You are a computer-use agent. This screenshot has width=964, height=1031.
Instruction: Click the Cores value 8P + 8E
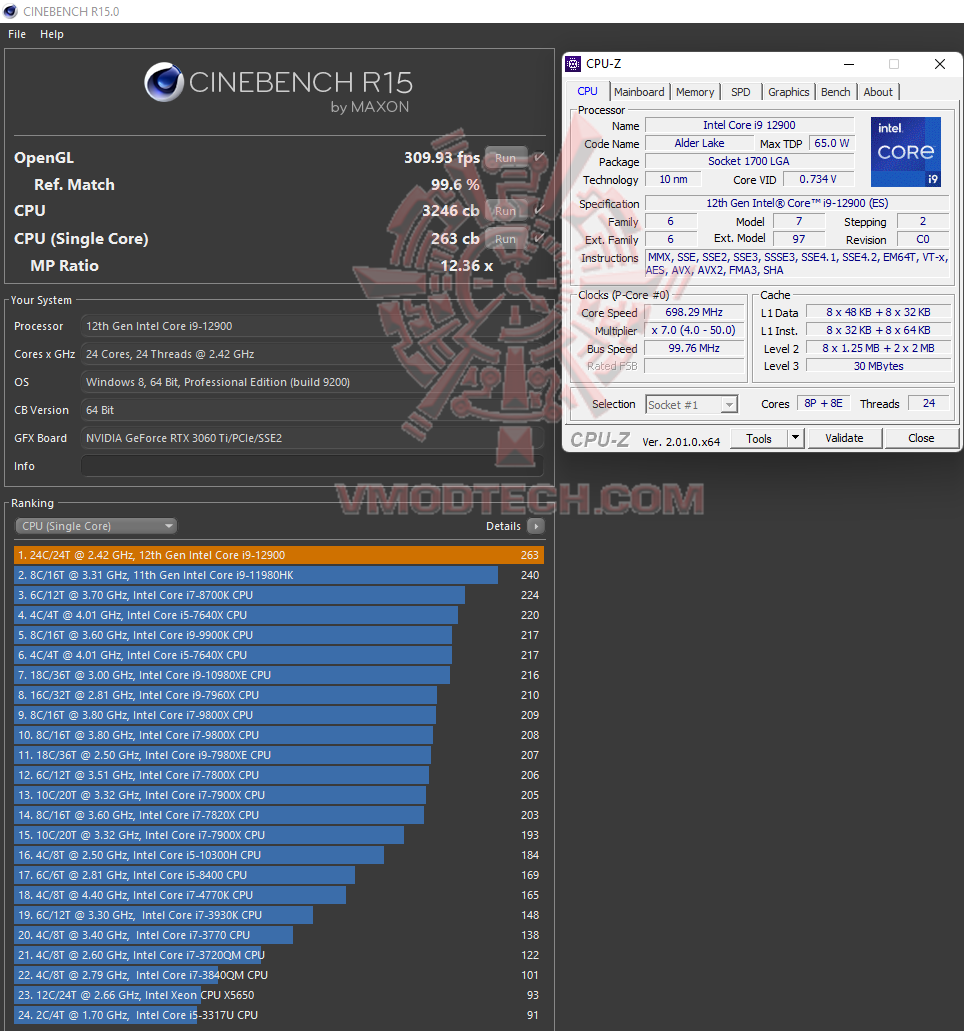click(823, 403)
